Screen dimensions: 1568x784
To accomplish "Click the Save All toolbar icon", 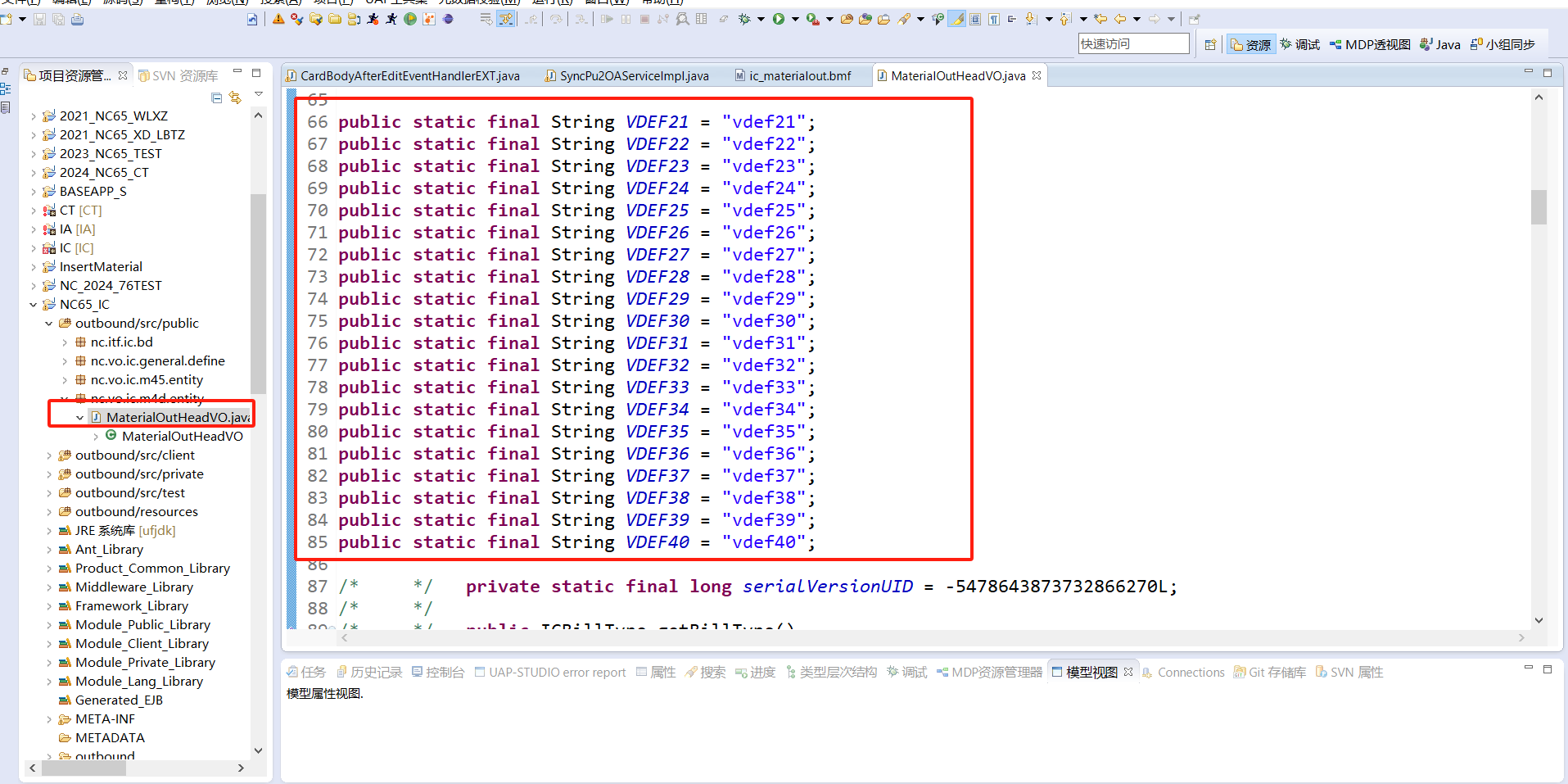I will point(58,19).
